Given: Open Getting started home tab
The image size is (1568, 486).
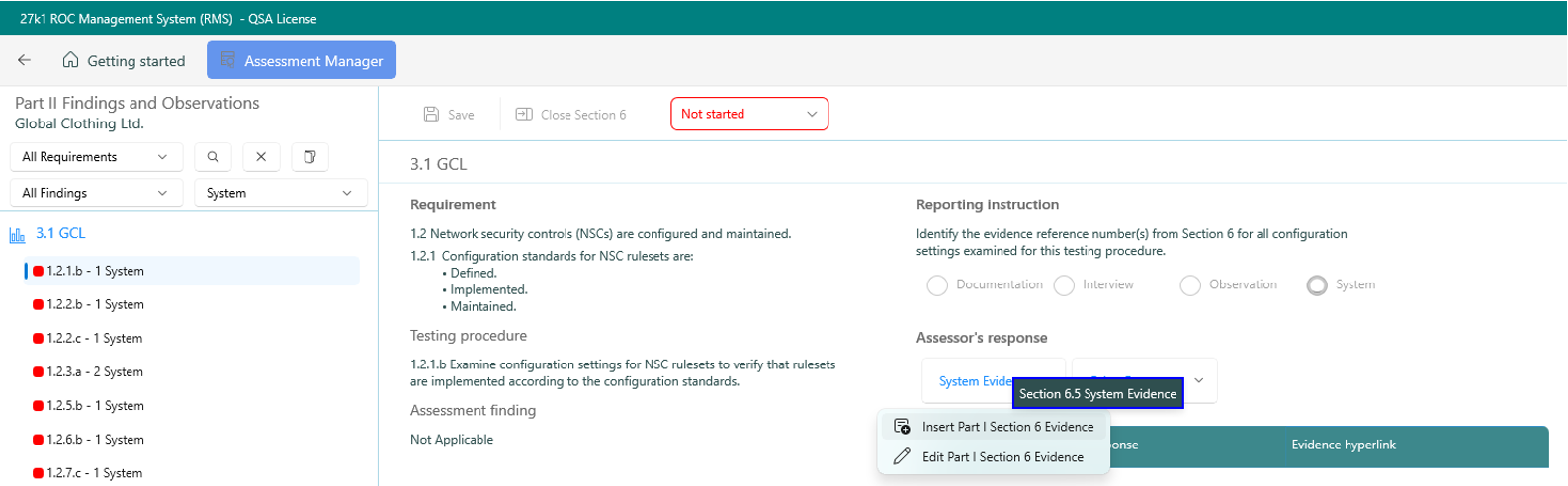Looking at the screenshot, I should 125,60.
